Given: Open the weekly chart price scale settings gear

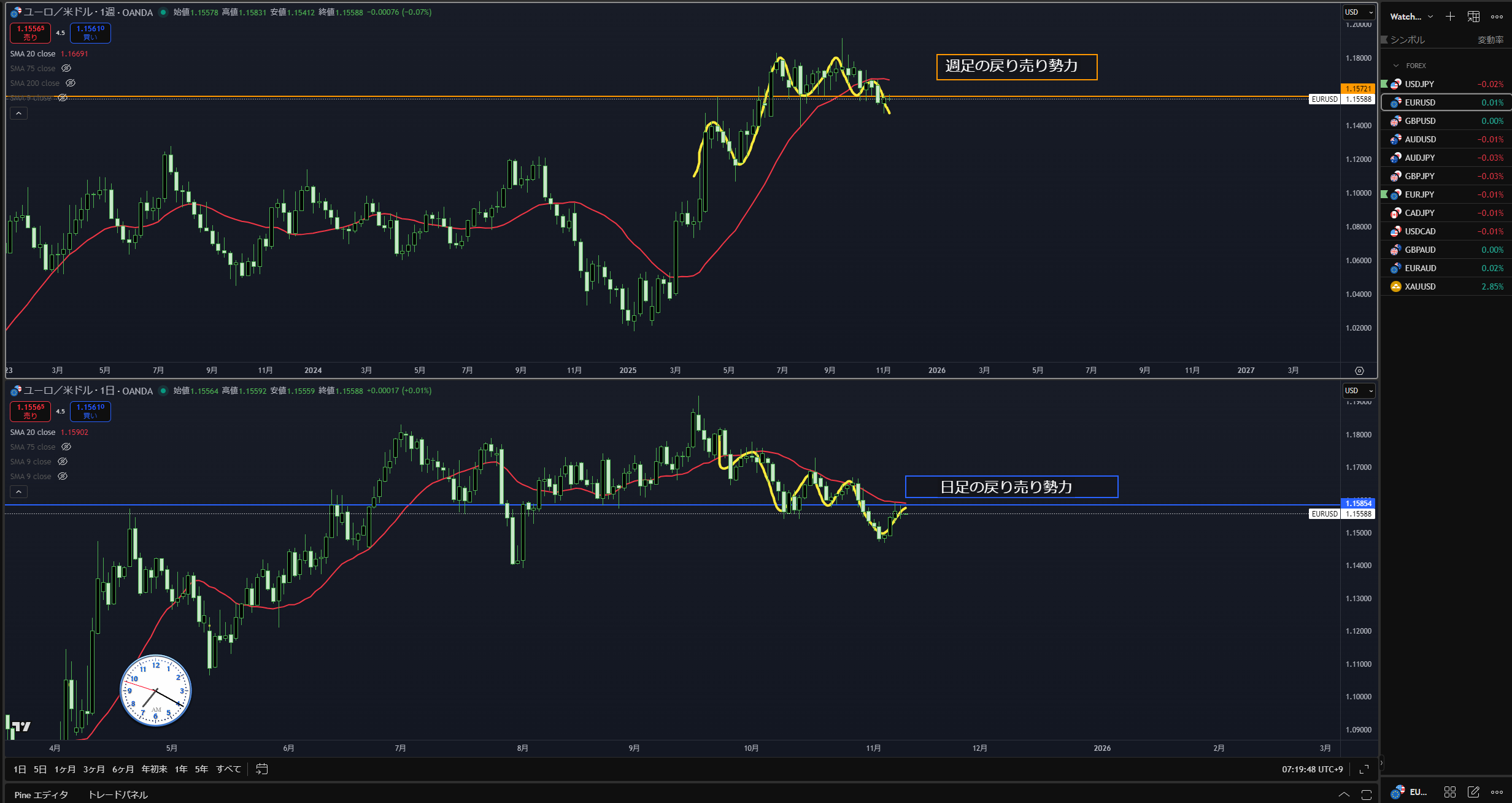Looking at the screenshot, I should tap(1359, 371).
